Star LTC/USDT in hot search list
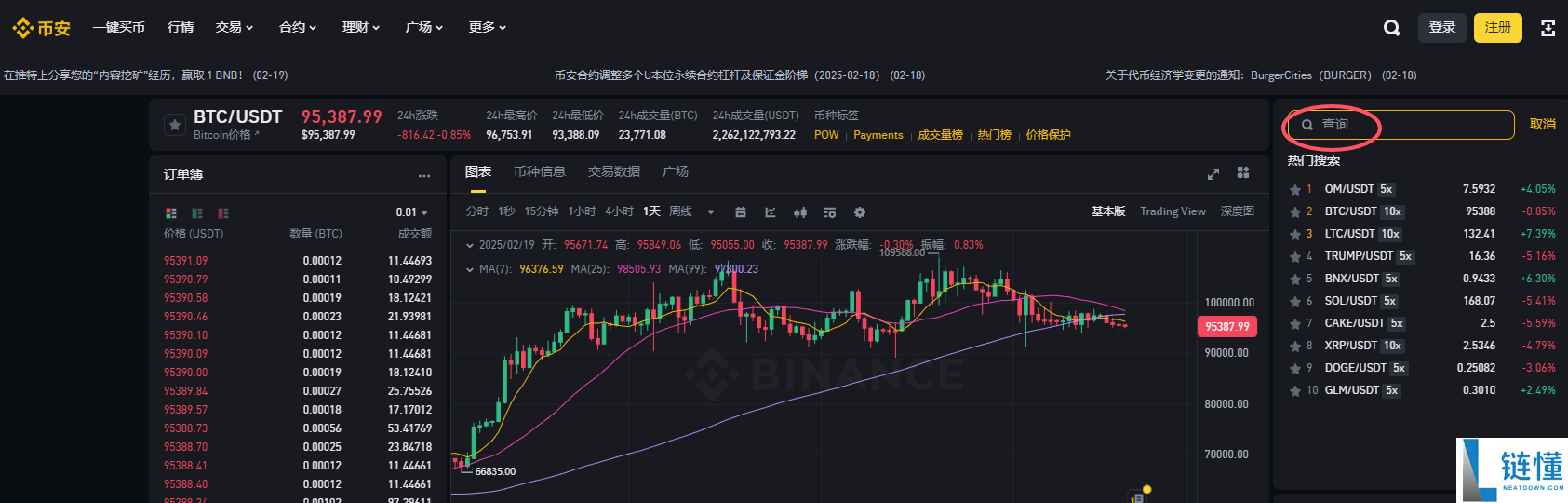Screen dimensions: 1568x503 click(x=1294, y=234)
